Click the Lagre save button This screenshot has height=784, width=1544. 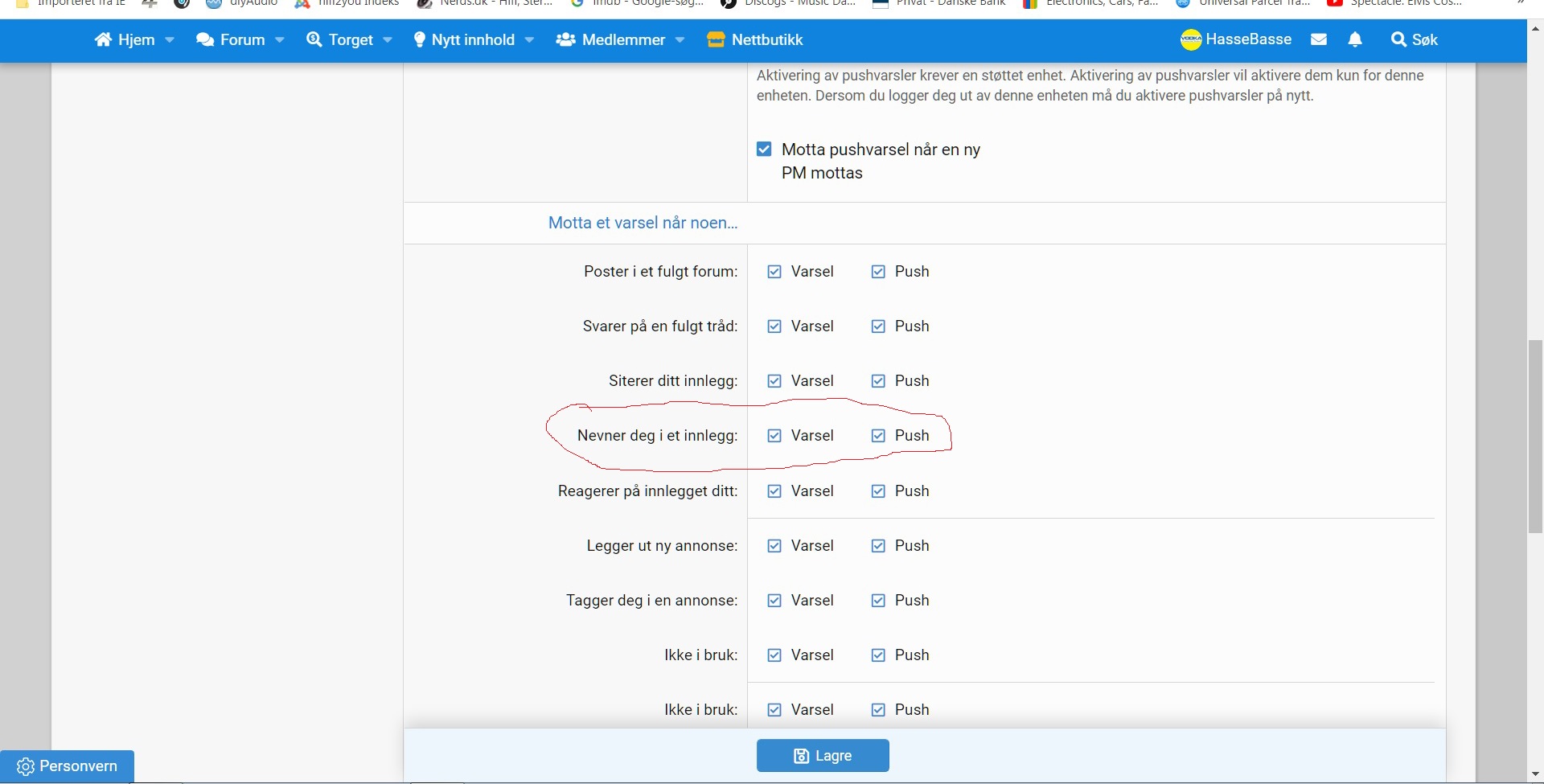823,756
